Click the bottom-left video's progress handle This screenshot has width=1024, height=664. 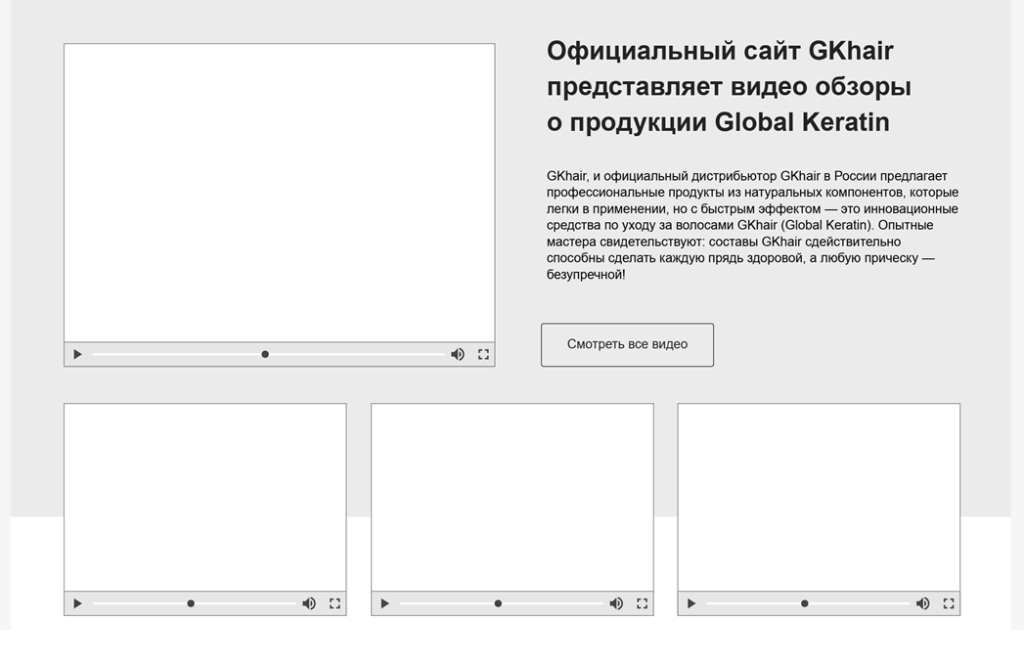coord(191,603)
